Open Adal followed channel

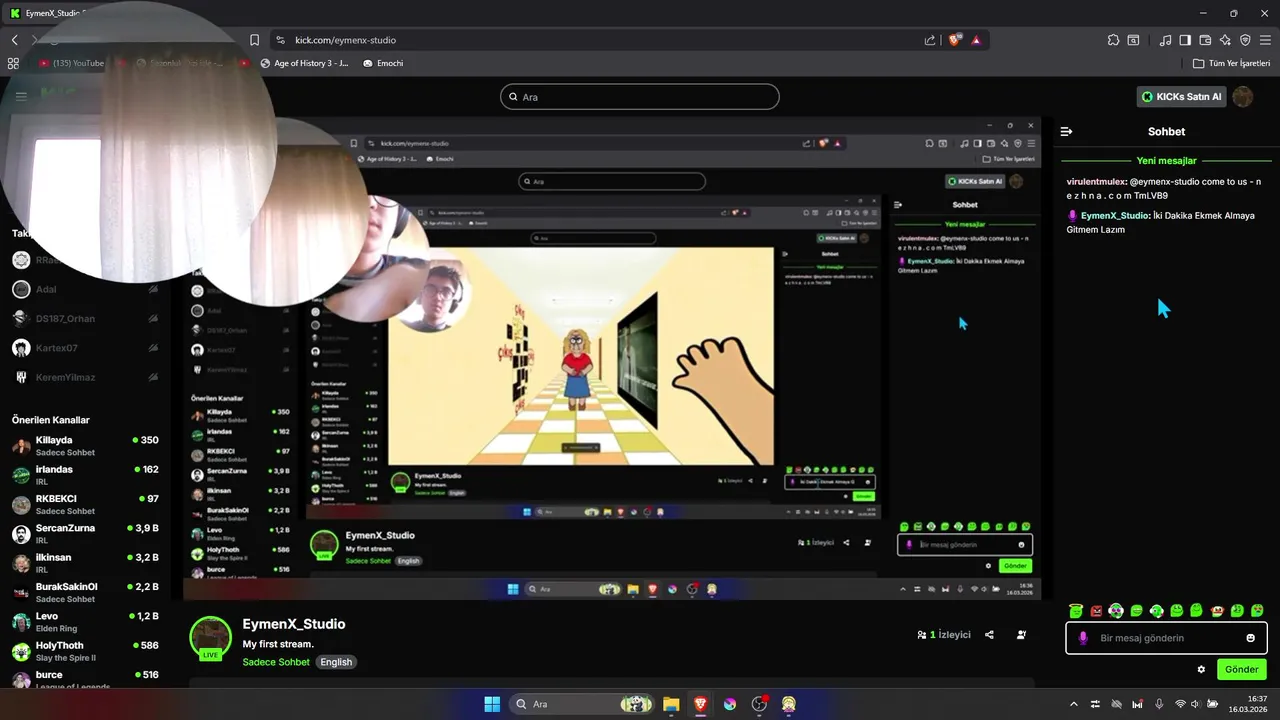85,289
